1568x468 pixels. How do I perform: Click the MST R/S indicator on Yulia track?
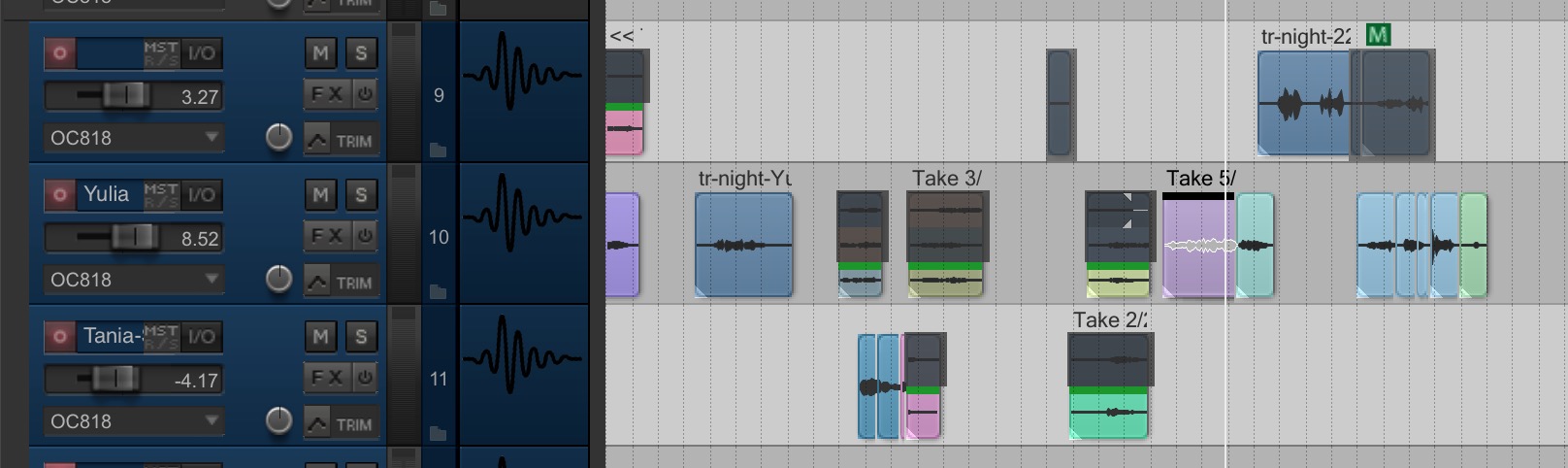pos(161,195)
